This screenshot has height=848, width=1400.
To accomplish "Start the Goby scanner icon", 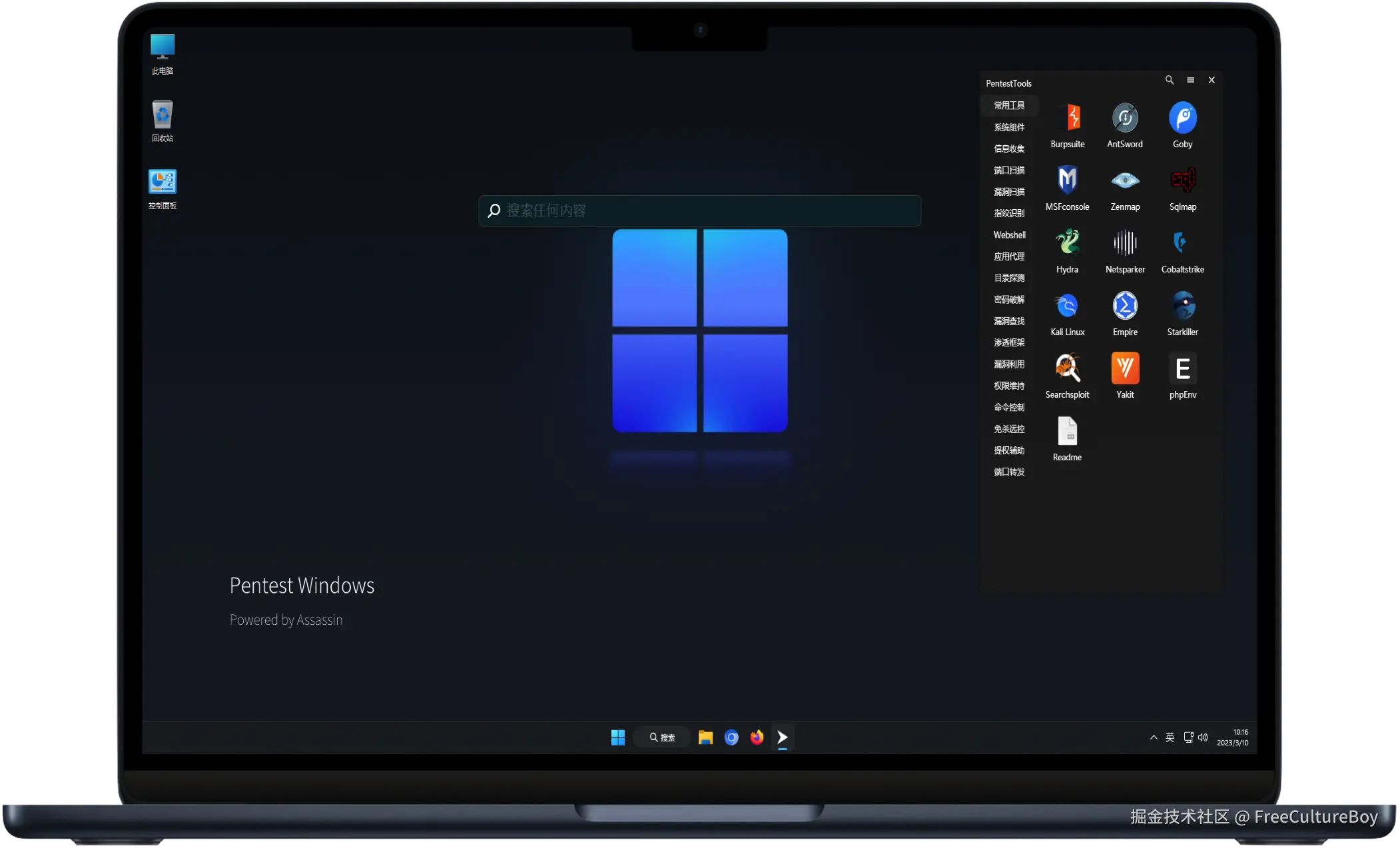I will 1182,118.
